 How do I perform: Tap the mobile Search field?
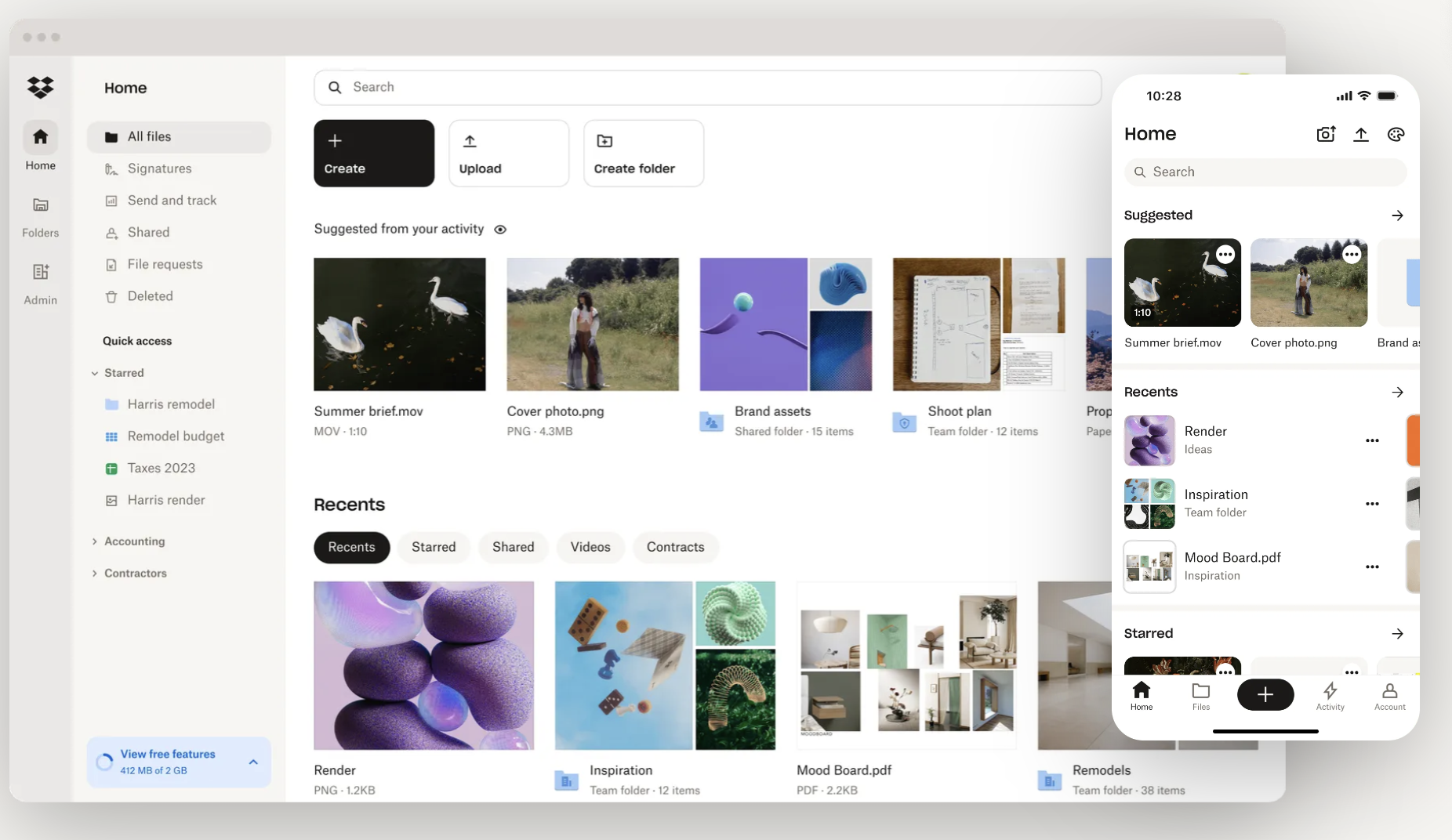point(1265,172)
